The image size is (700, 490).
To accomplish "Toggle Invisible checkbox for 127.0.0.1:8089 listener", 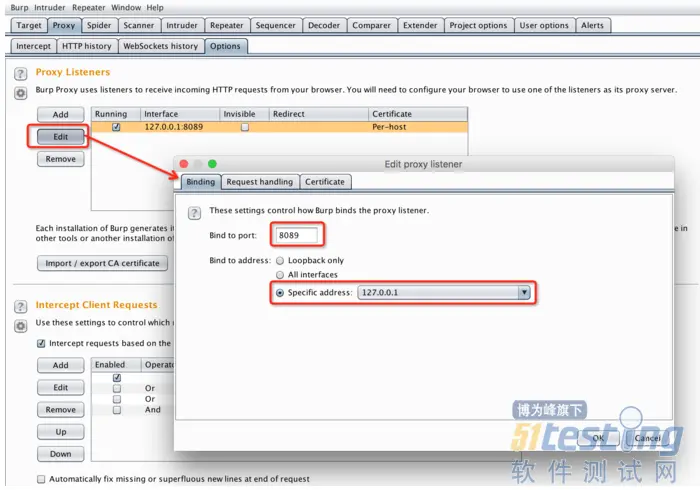I will (245, 127).
